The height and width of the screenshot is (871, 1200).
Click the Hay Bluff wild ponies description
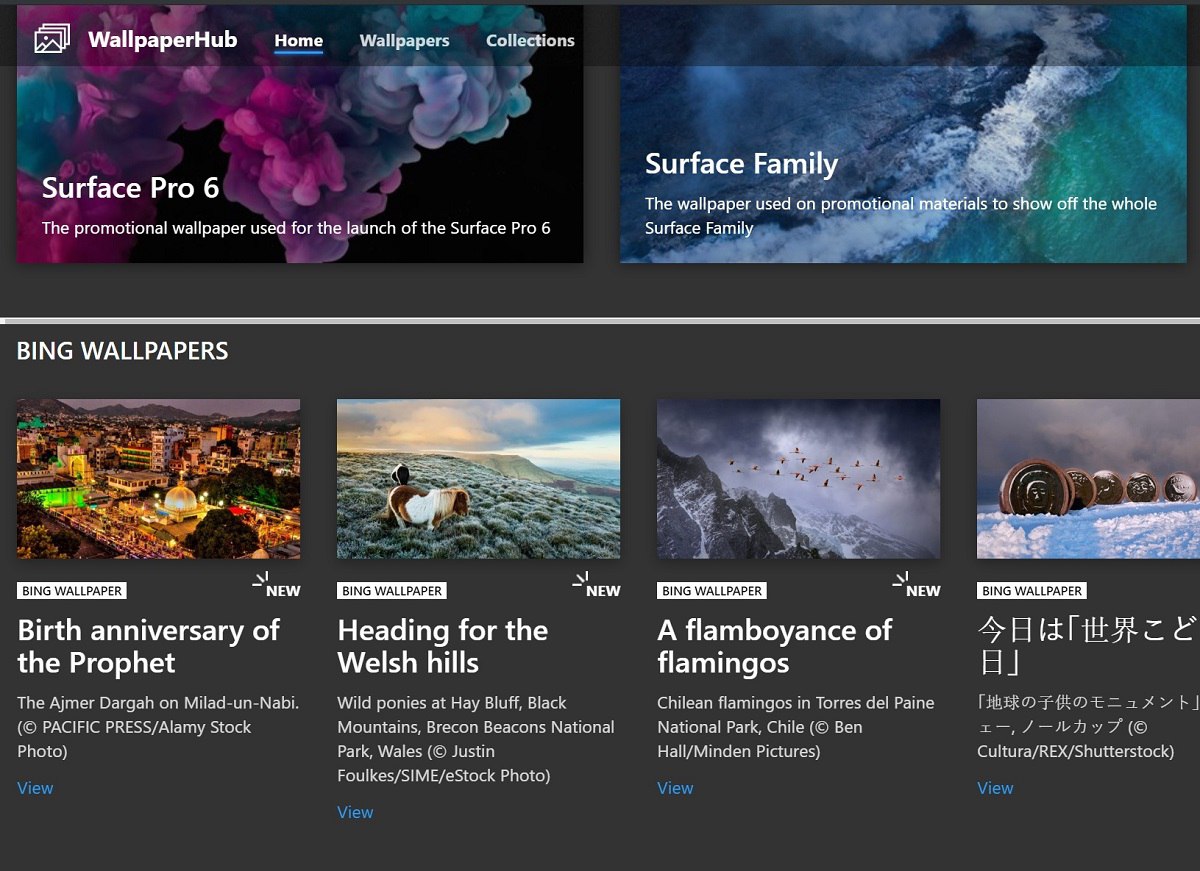click(x=476, y=739)
